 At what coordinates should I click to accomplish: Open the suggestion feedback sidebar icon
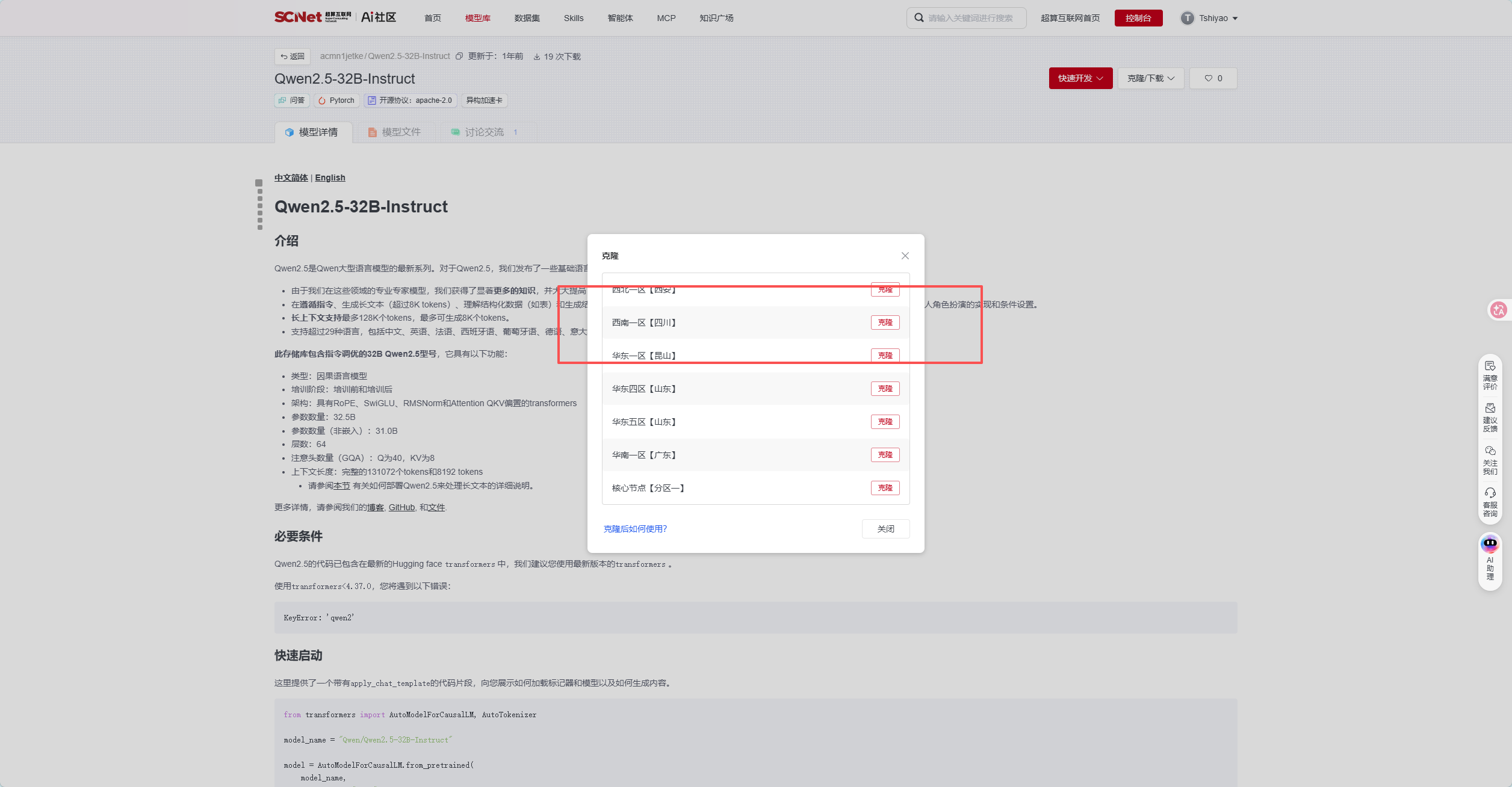click(1490, 418)
